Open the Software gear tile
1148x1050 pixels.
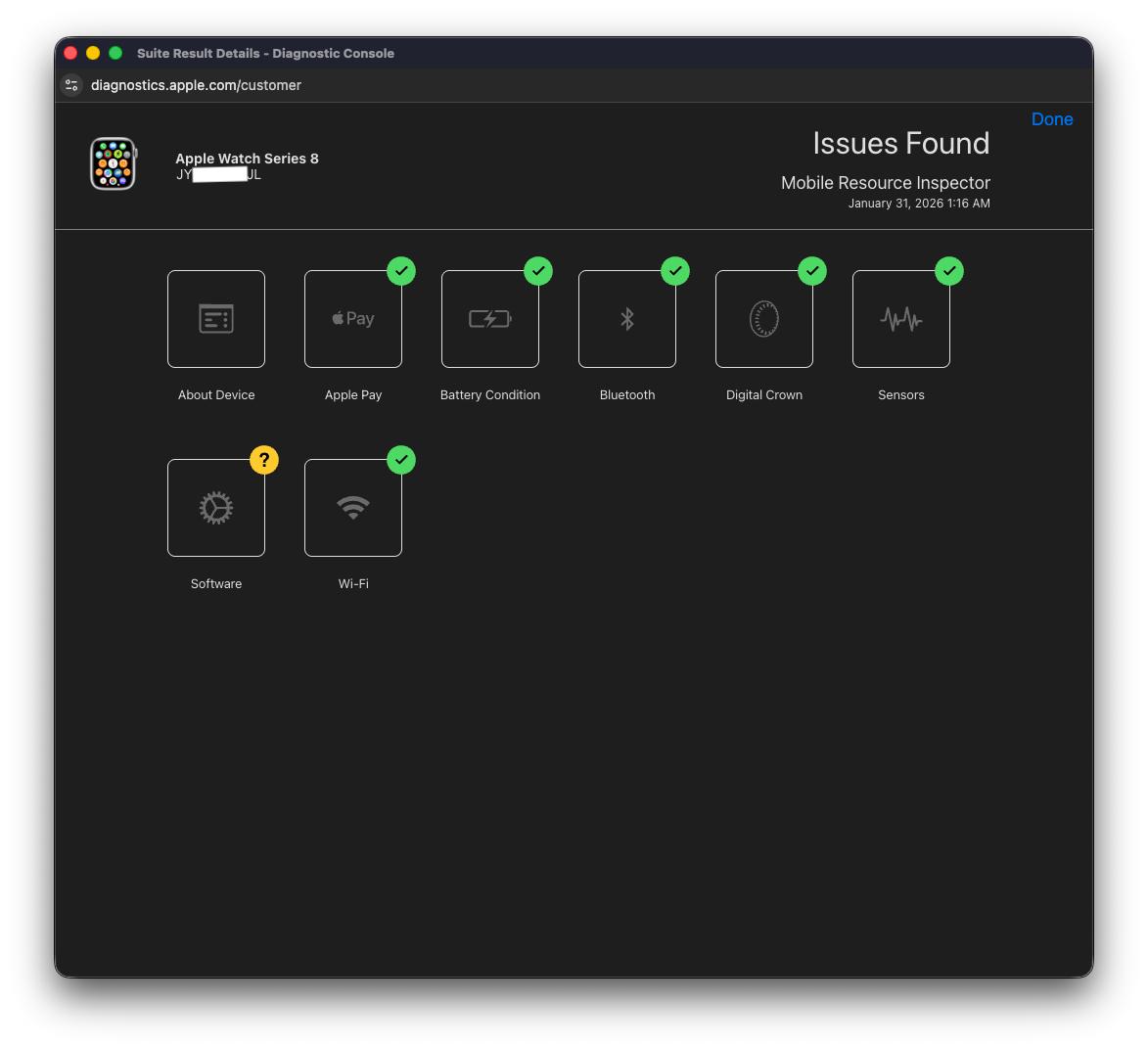pos(216,508)
